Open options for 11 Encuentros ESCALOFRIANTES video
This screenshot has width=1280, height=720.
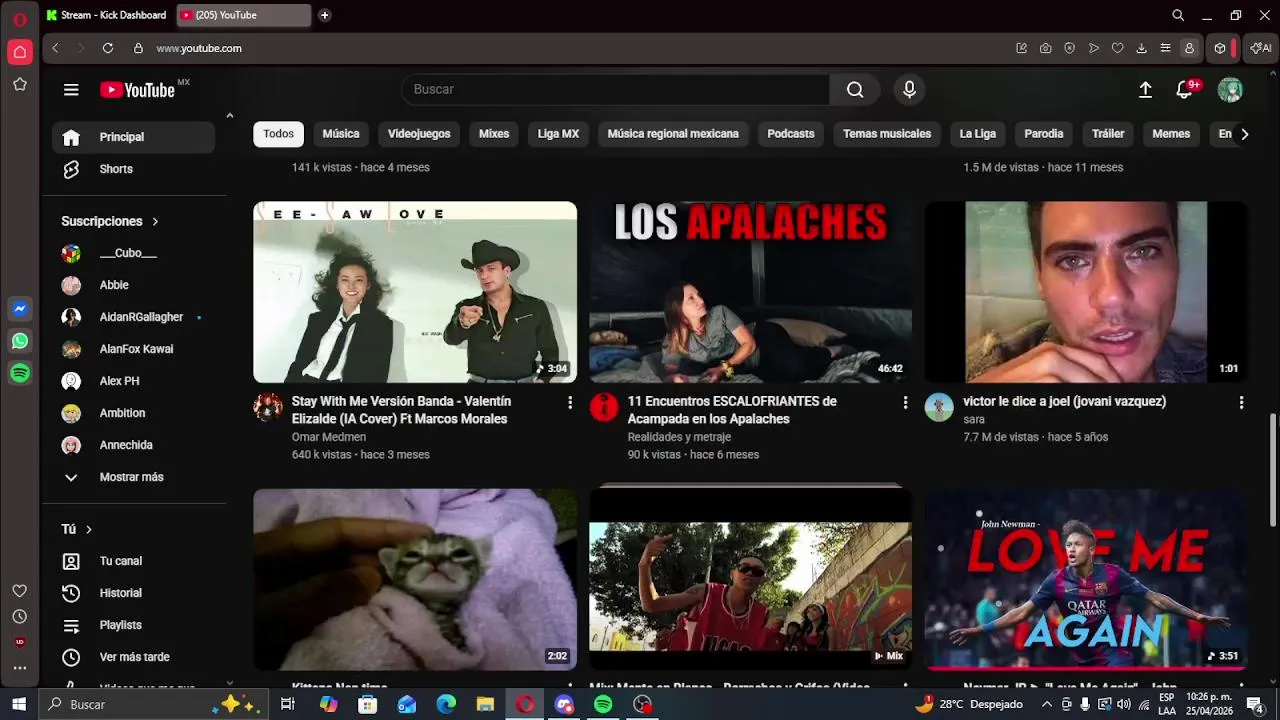tap(905, 402)
